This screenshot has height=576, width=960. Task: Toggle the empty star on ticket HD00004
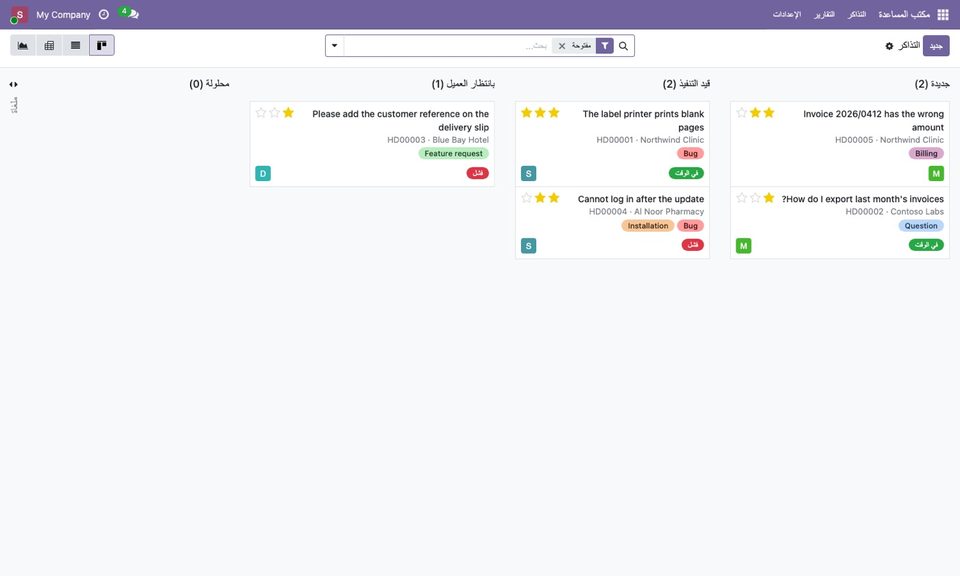click(526, 198)
